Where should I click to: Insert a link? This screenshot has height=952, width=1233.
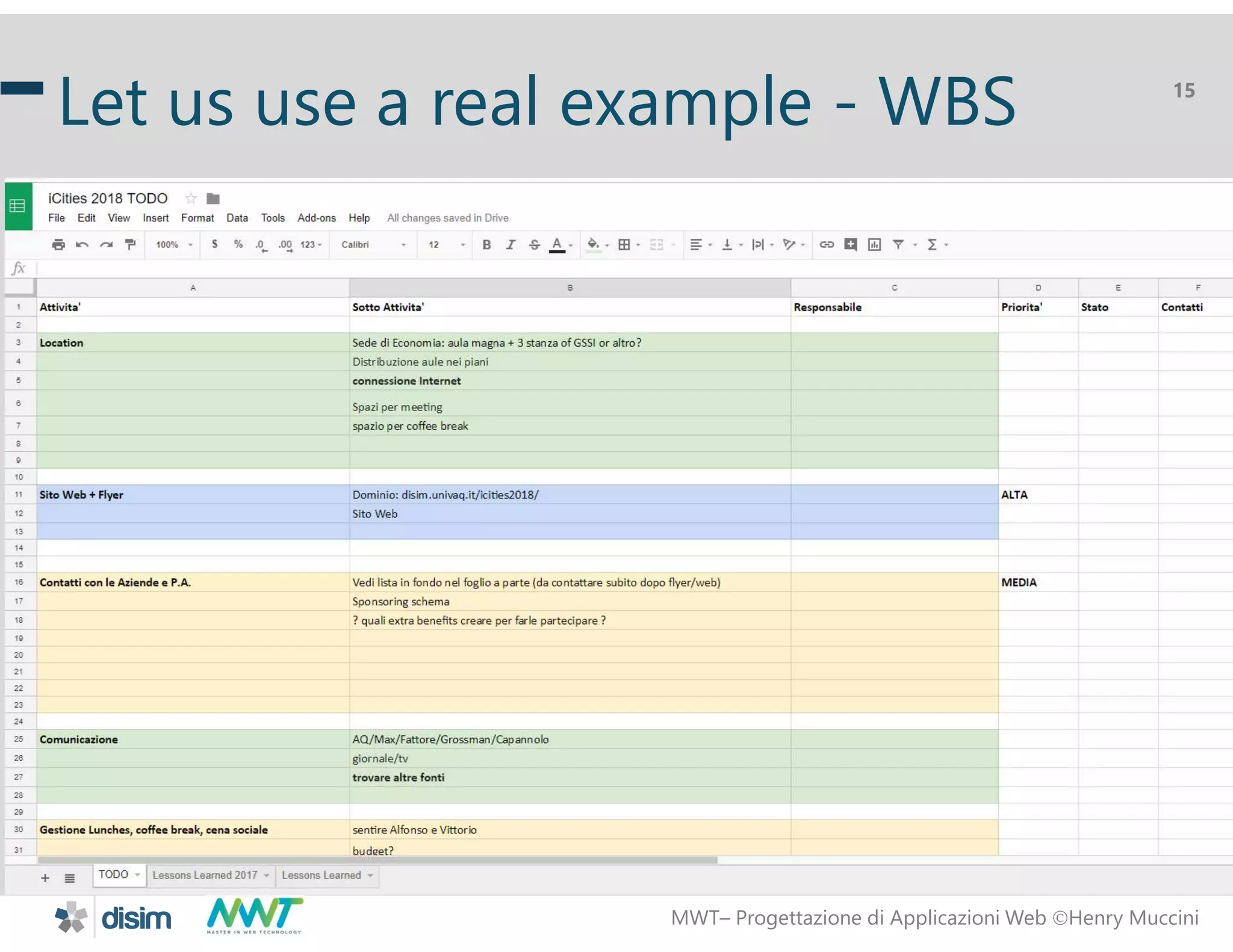(827, 244)
